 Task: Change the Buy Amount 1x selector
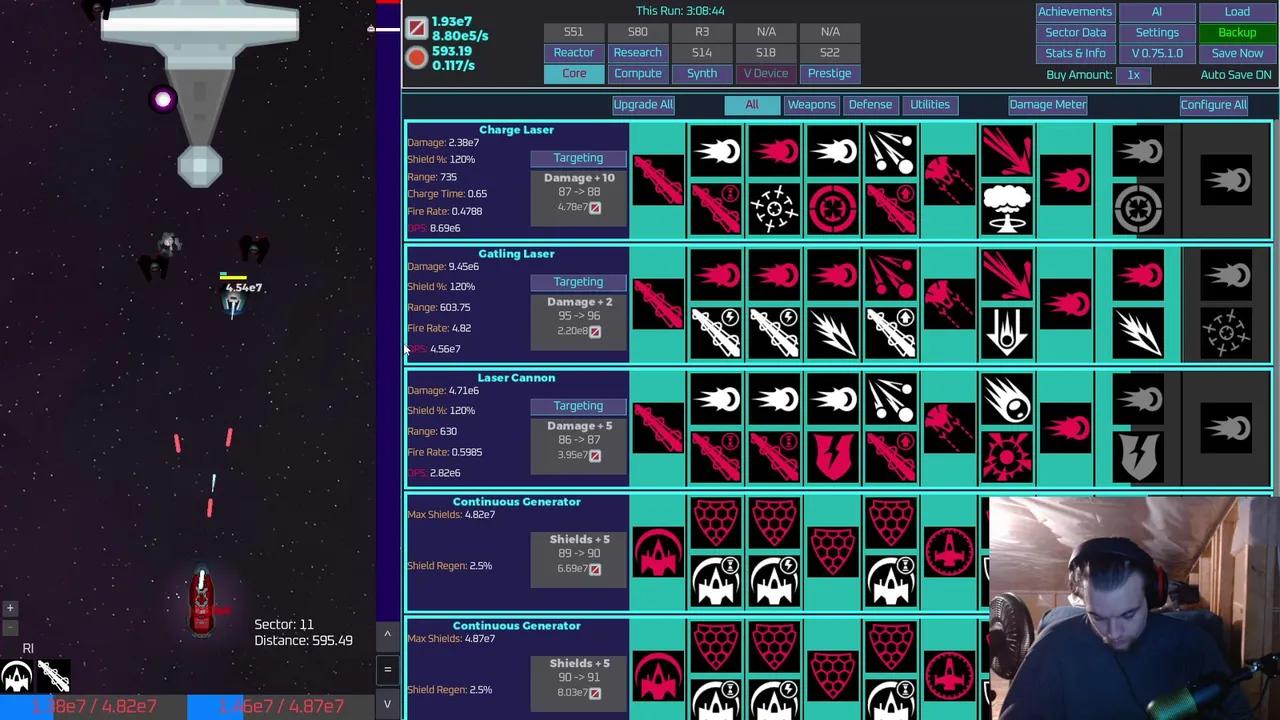(1133, 75)
